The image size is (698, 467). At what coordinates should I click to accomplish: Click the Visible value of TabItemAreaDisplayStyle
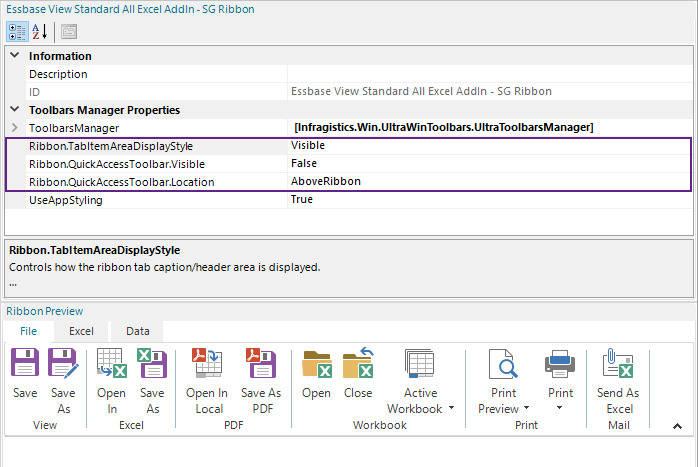tap(308, 146)
